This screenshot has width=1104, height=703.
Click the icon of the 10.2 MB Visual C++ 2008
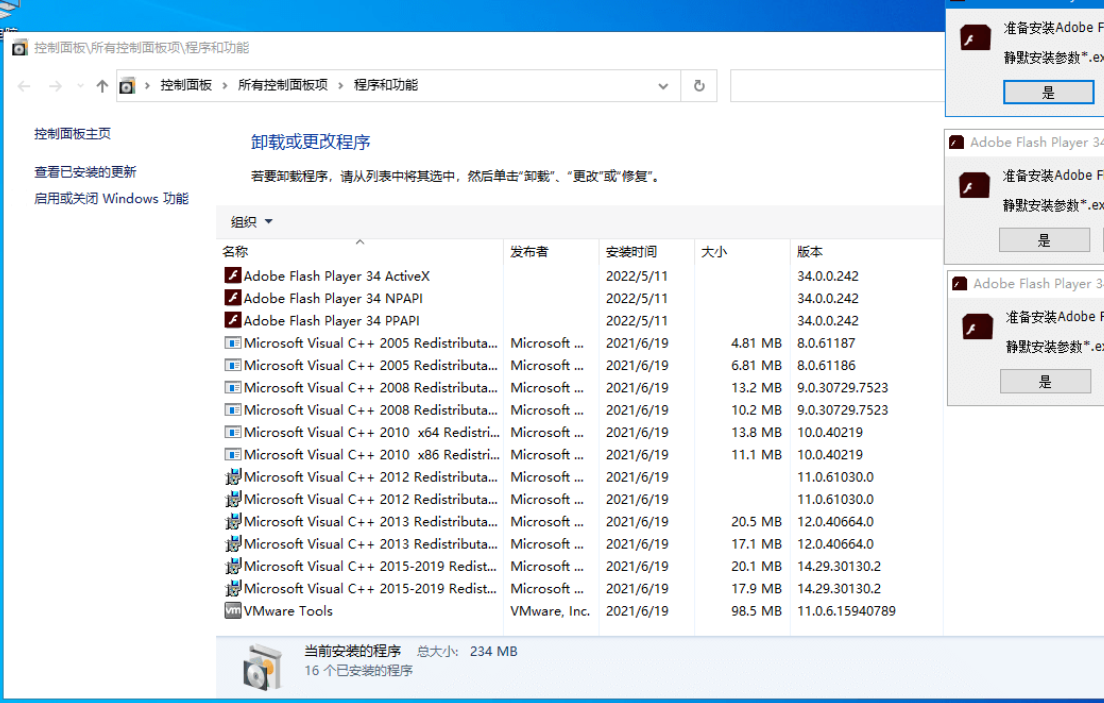click(232, 410)
